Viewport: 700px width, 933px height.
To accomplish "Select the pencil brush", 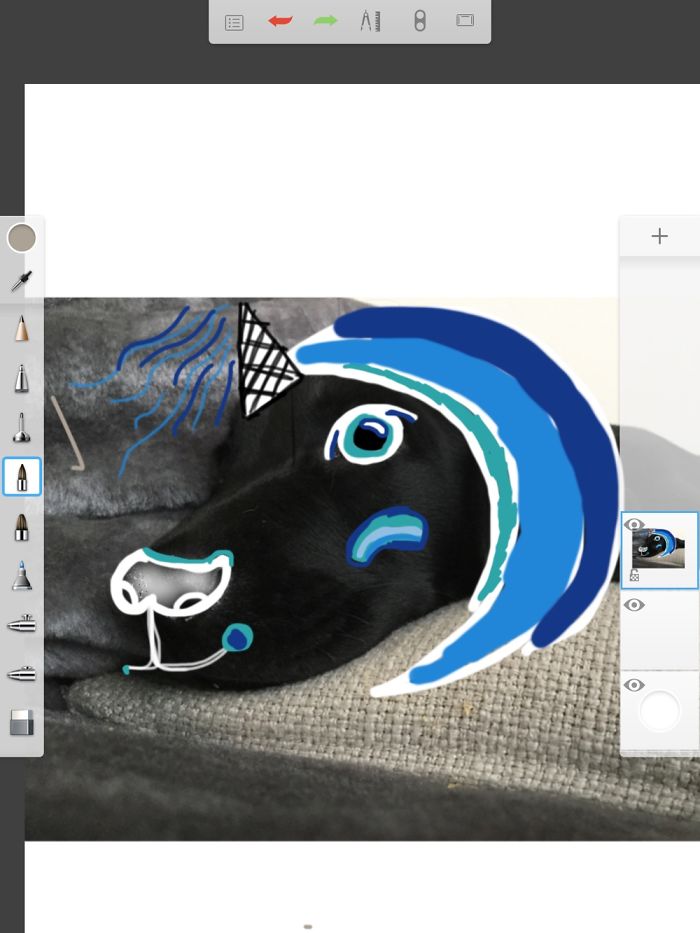I will point(21,328).
